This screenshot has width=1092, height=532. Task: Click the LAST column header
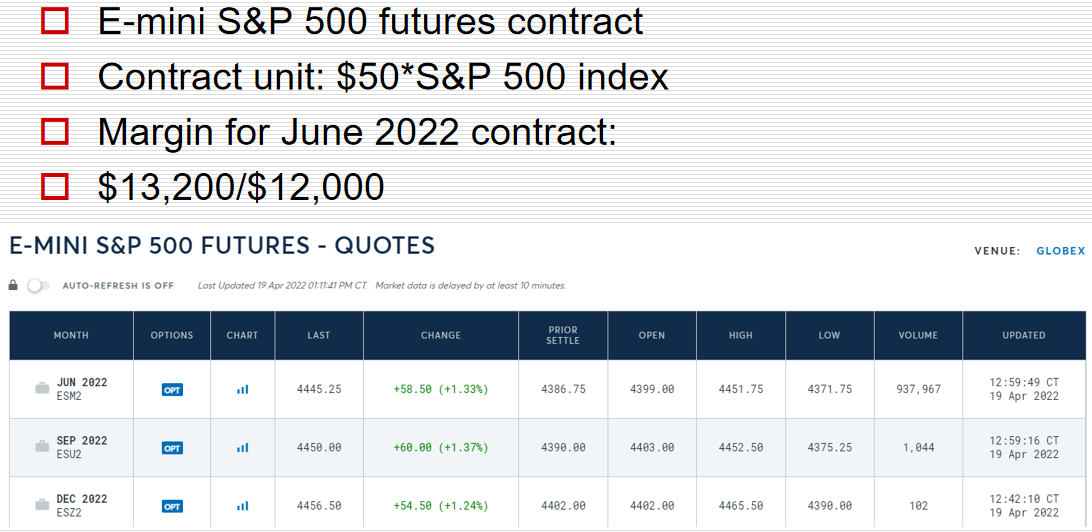tap(319, 335)
